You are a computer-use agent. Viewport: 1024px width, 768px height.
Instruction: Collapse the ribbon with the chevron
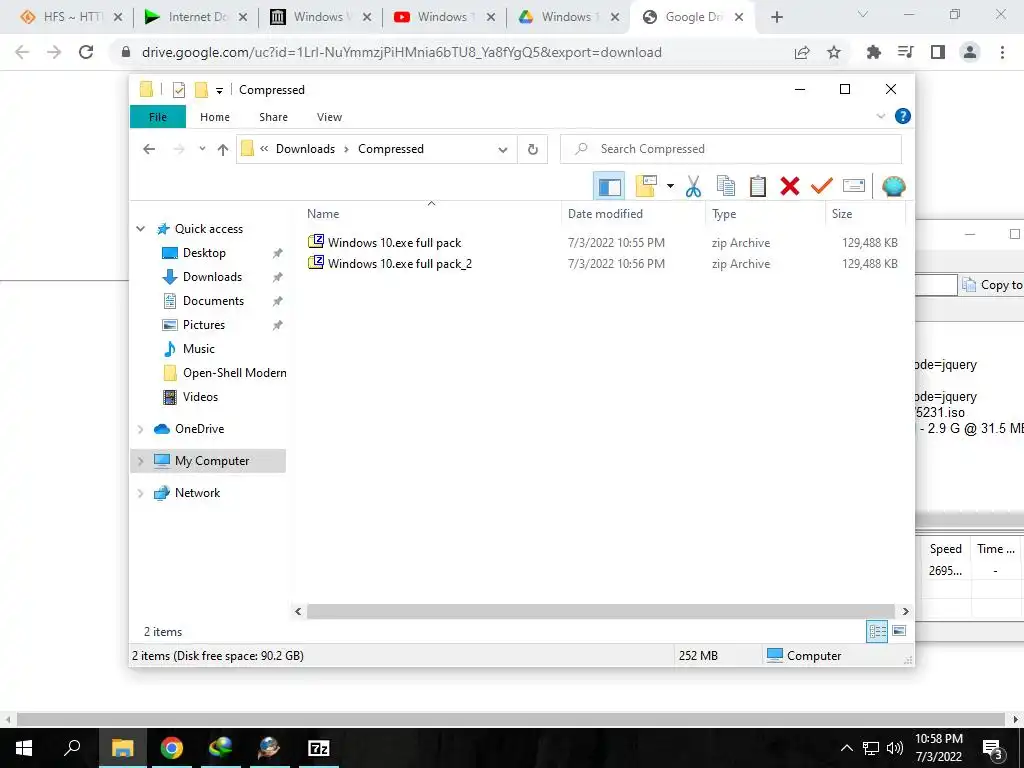(880, 116)
